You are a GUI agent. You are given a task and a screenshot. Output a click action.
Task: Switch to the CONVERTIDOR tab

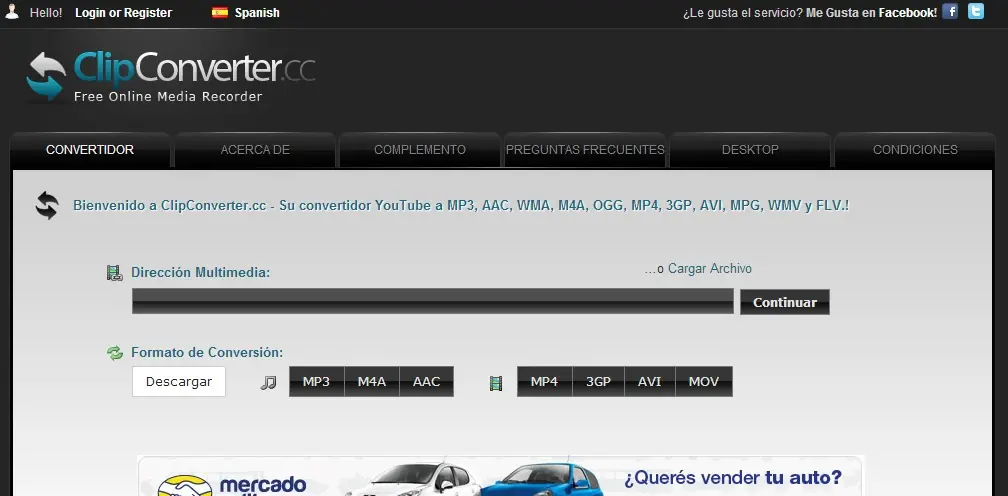click(90, 150)
